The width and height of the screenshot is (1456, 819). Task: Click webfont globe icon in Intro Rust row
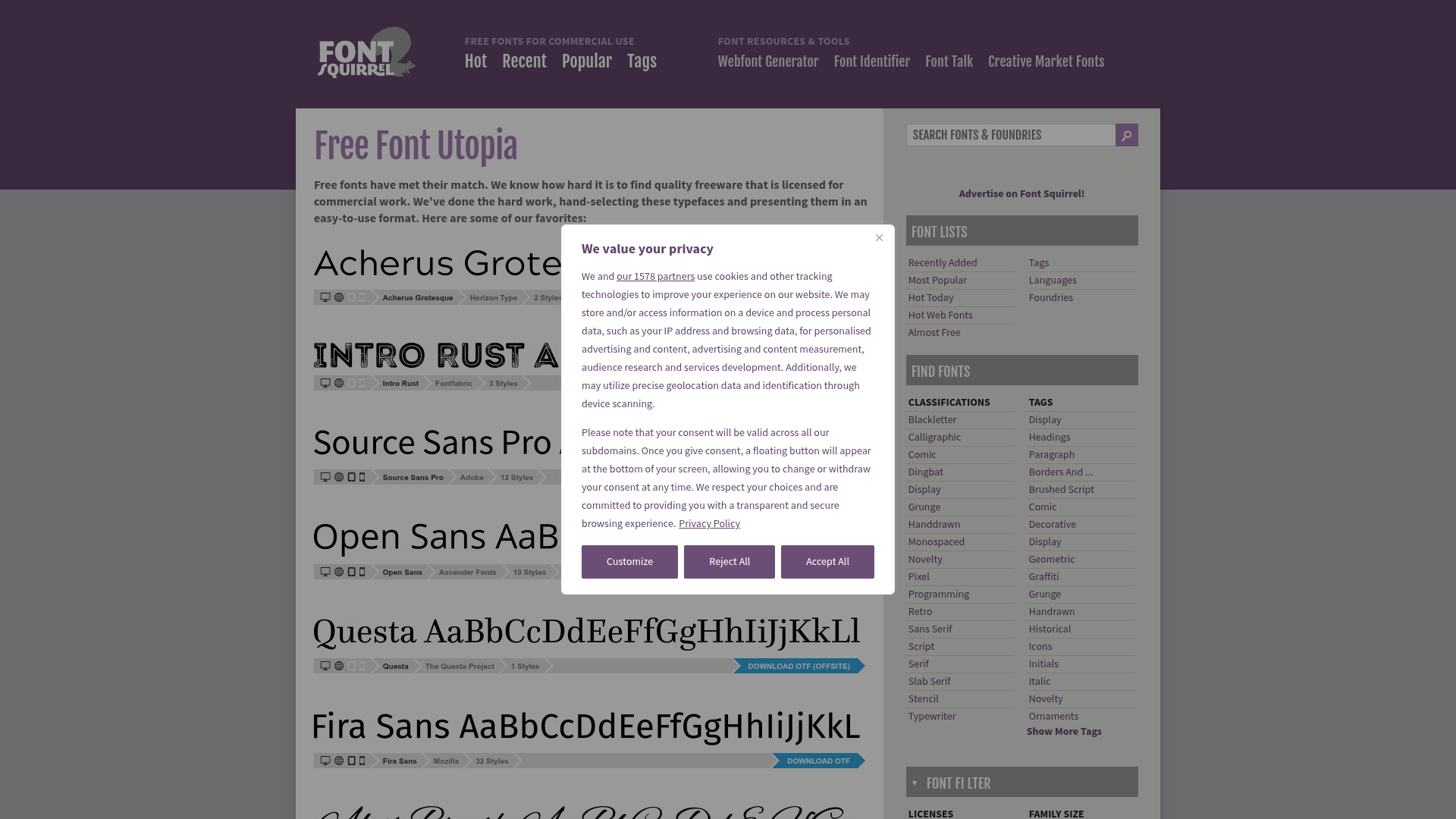[x=339, y=383]
